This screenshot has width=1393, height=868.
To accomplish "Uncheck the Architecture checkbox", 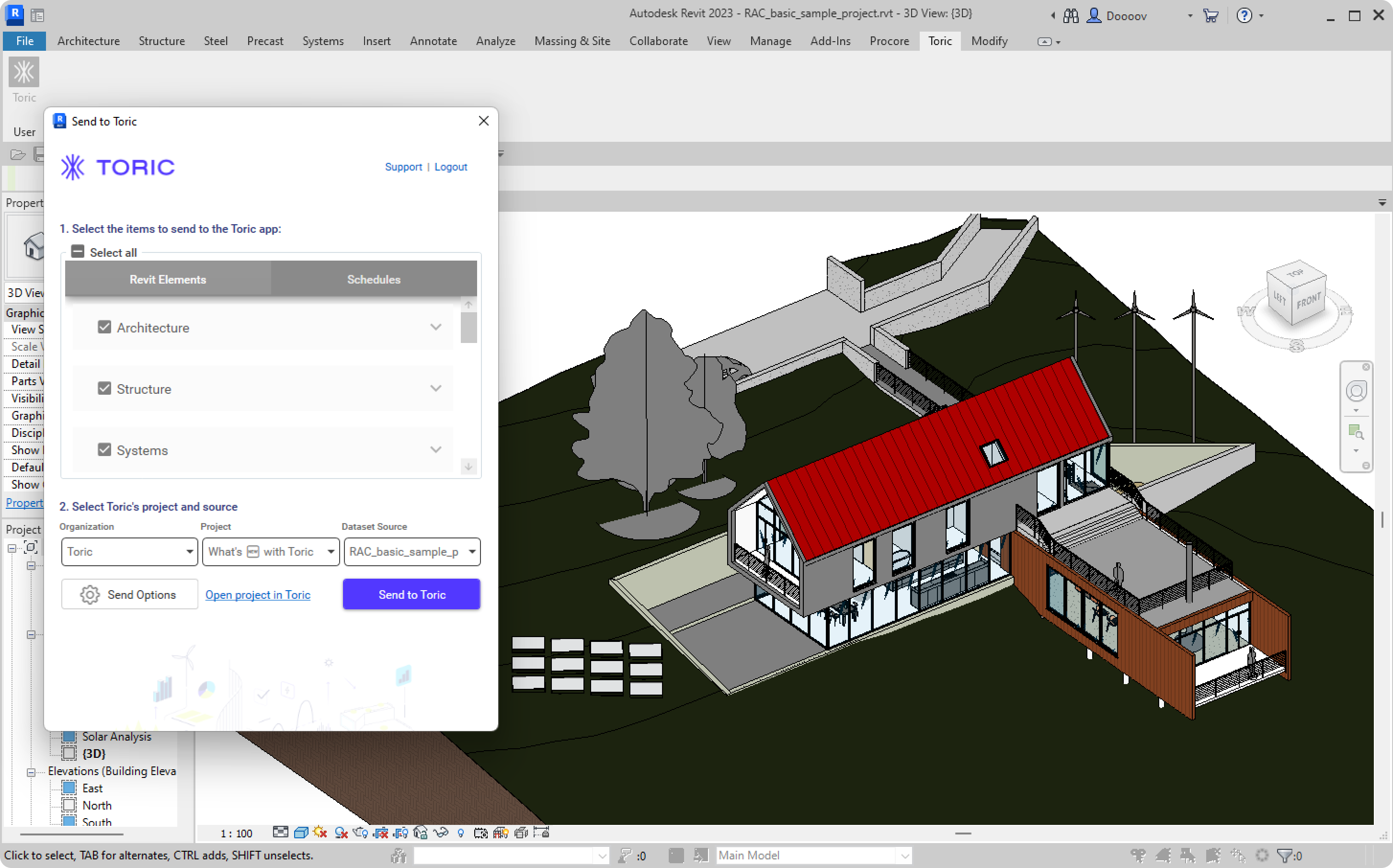I will (104, 327).
